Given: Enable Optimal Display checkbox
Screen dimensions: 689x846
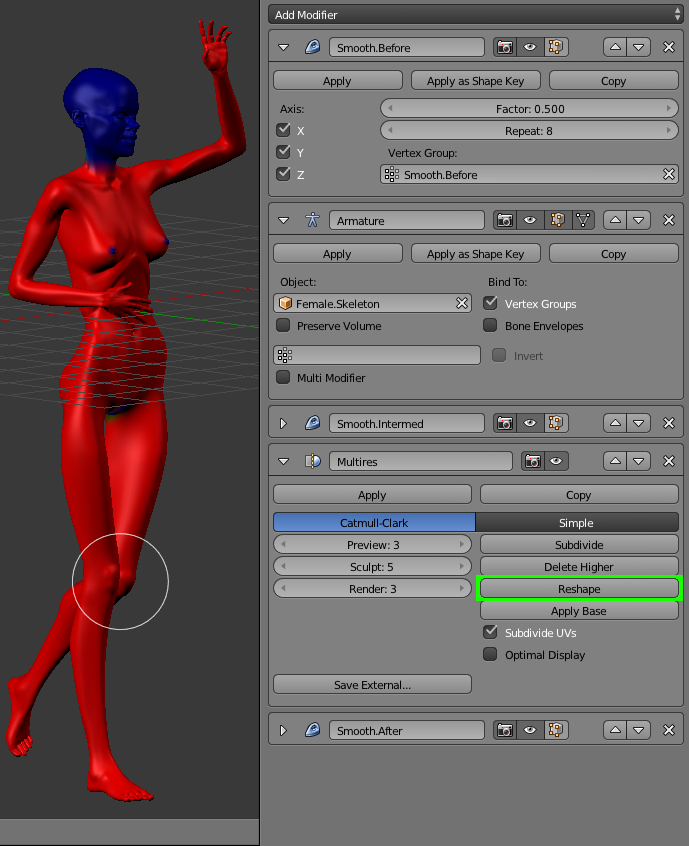Looking at the screenshot, I should [490, 655].
